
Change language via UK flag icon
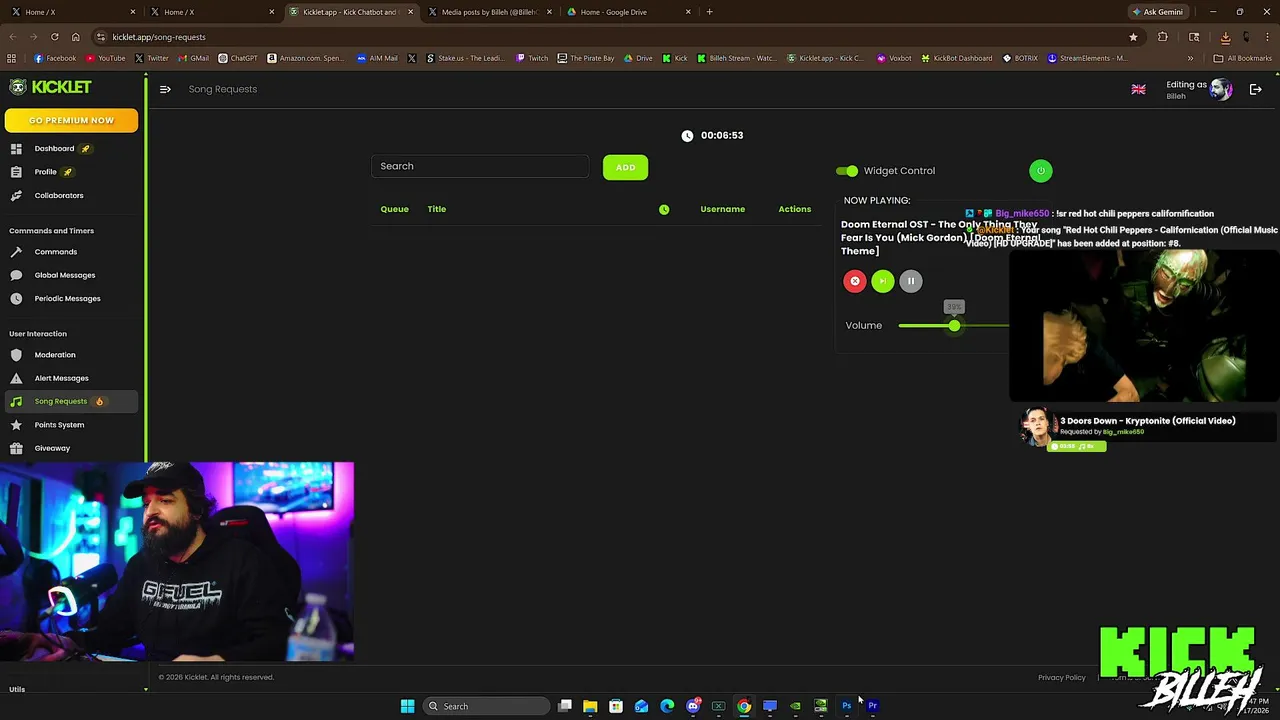[x=1138, y=90]
